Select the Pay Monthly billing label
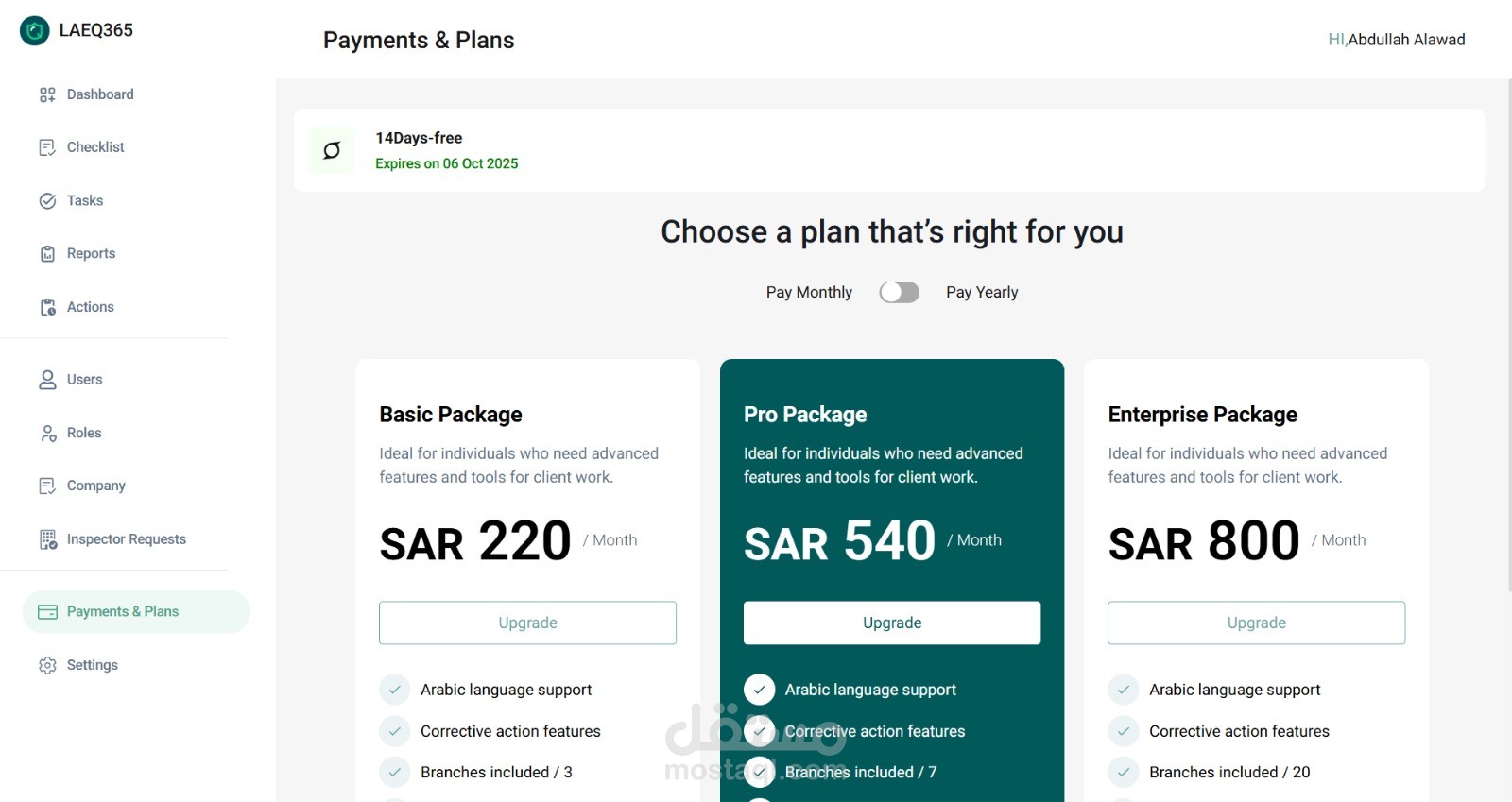 pyautogui.click(x=809, y=293)
